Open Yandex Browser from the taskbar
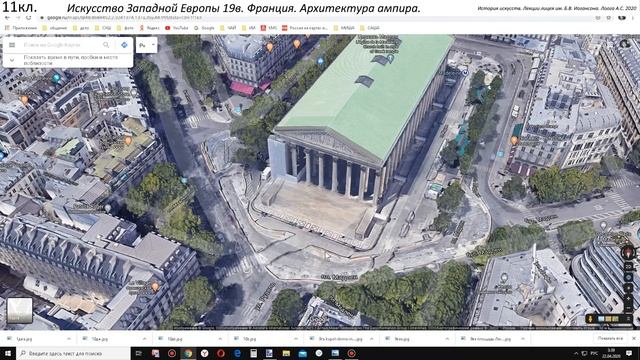 click(204, 353)
